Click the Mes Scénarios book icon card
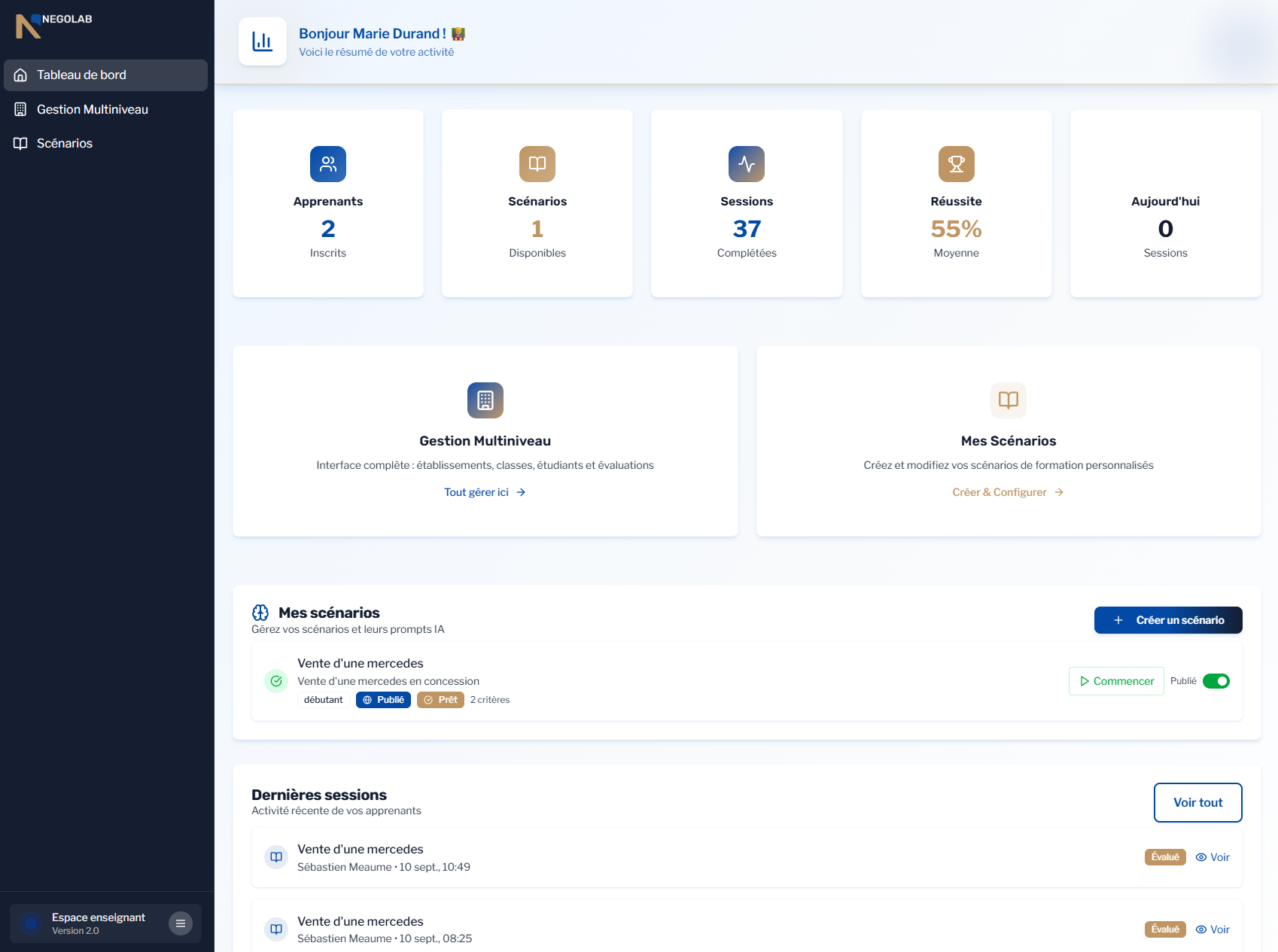 1009,400
